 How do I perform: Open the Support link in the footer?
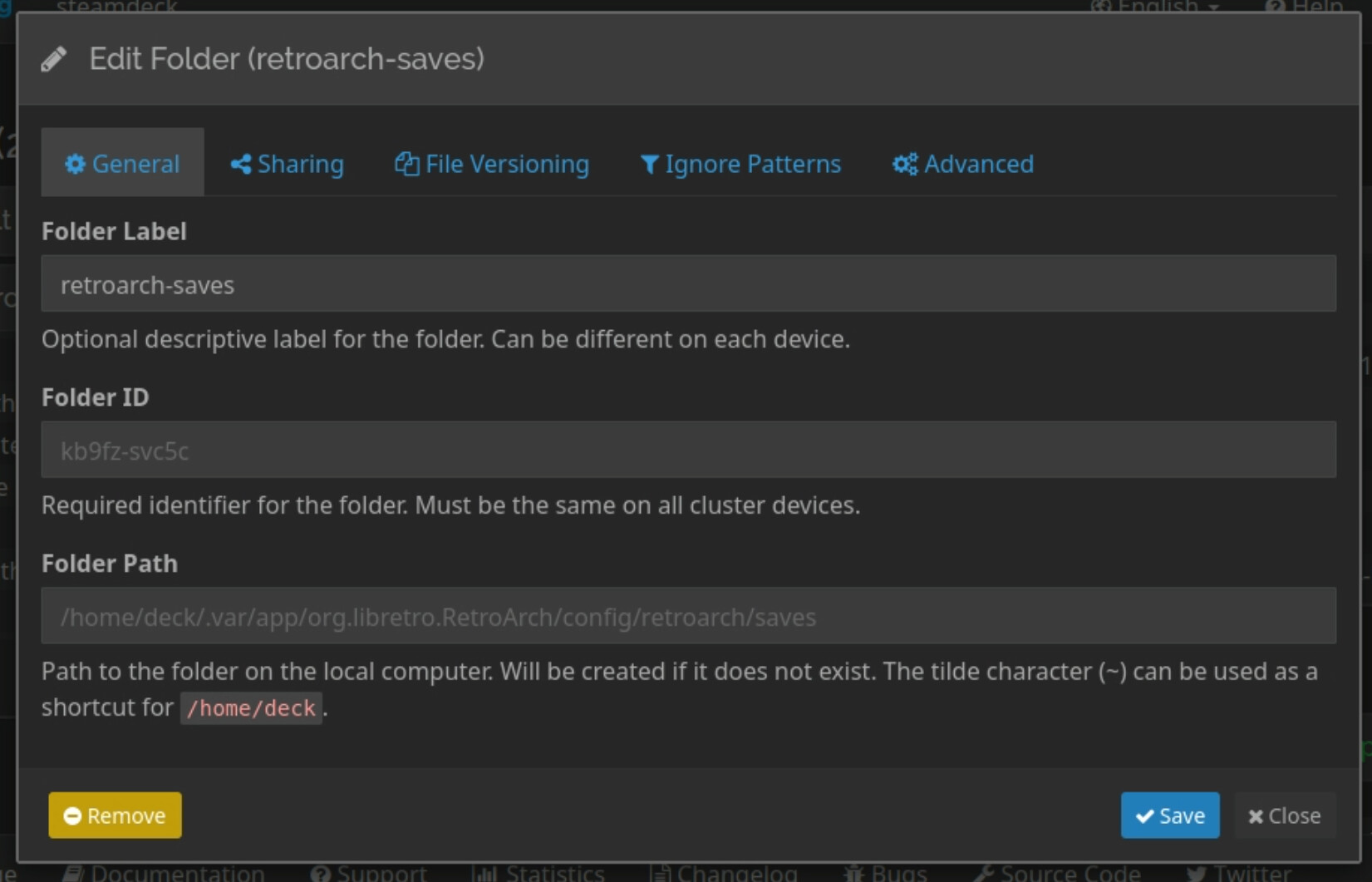tap(371, 875)
